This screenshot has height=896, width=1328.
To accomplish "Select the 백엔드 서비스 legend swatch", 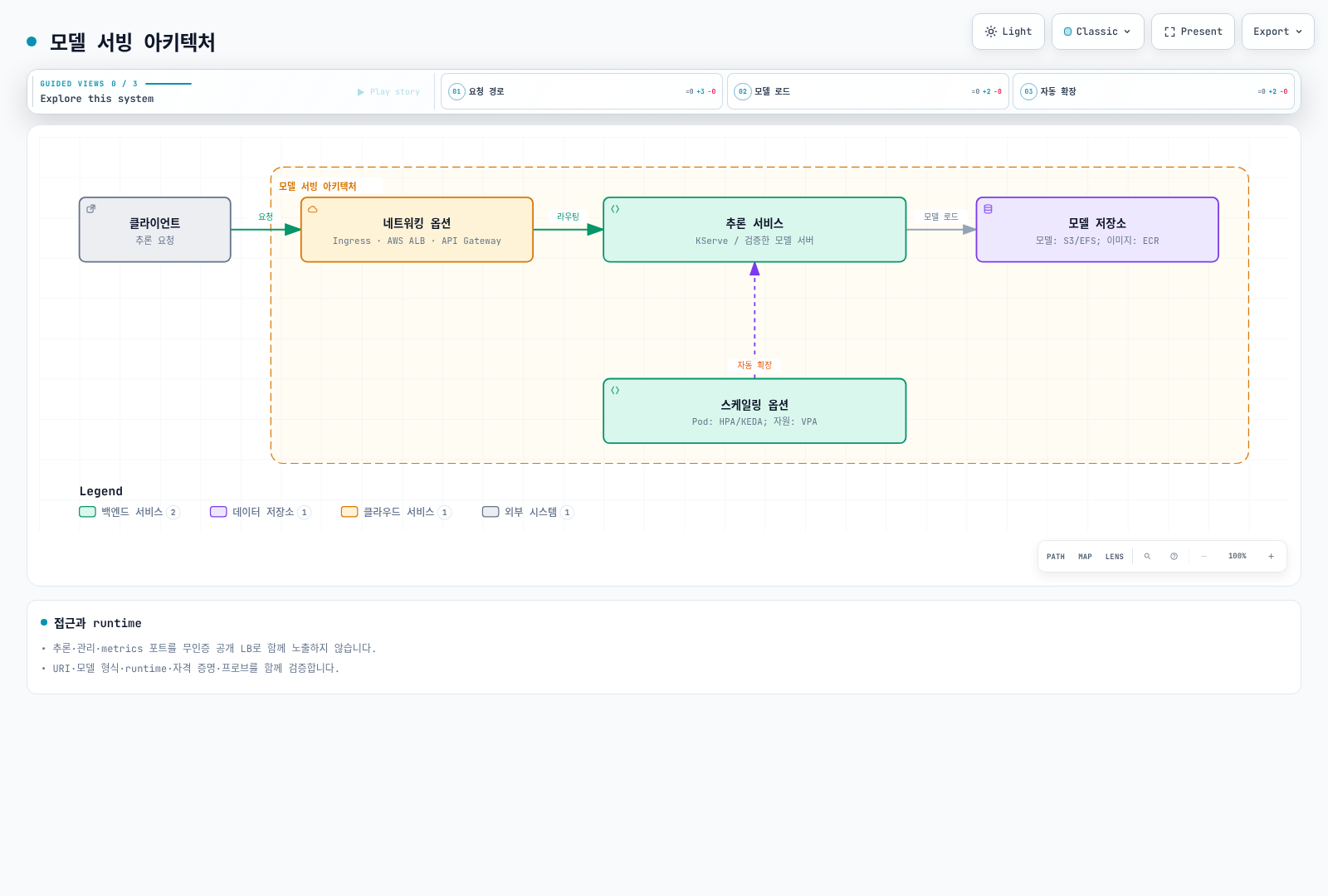I will (x=87, y=512).
